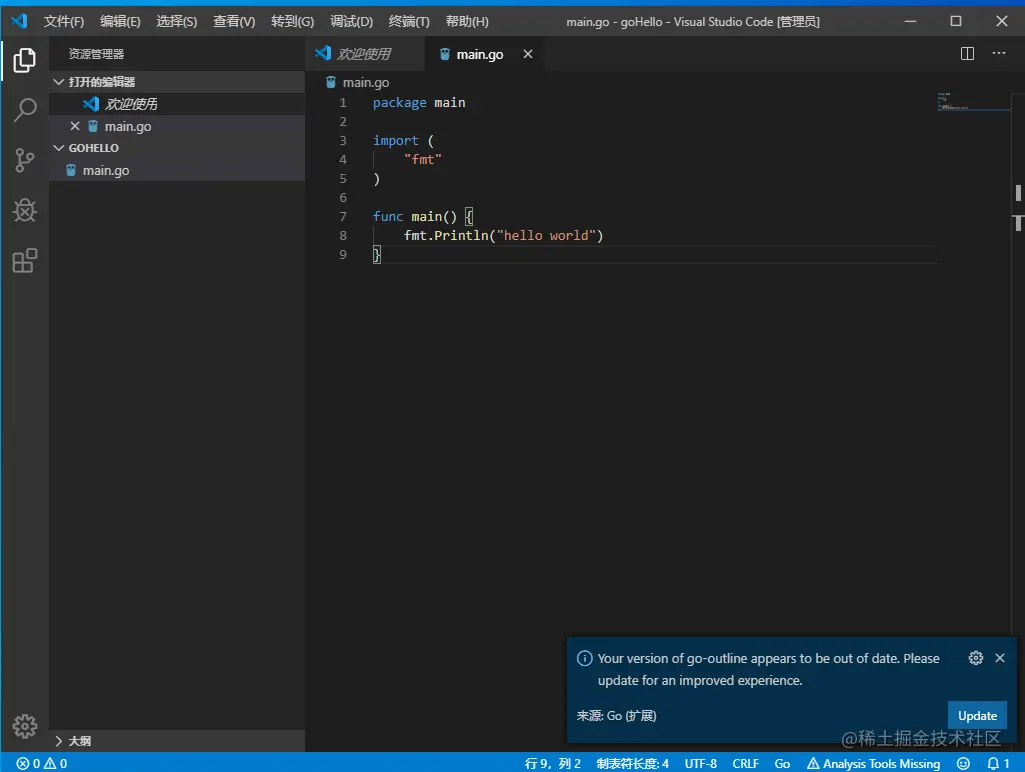
Task: Open the 终端(T) menu
Action: pyautogui.click(x=409, y=22)
